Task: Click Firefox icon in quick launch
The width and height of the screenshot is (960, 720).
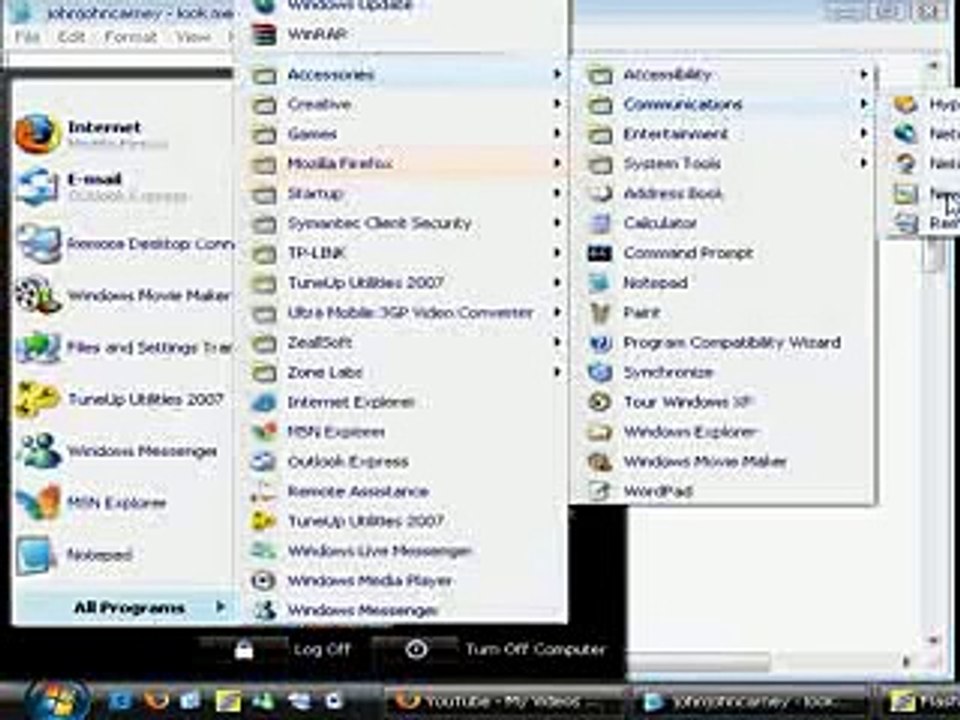Action: pyautogui.click(x=156, y=699)
